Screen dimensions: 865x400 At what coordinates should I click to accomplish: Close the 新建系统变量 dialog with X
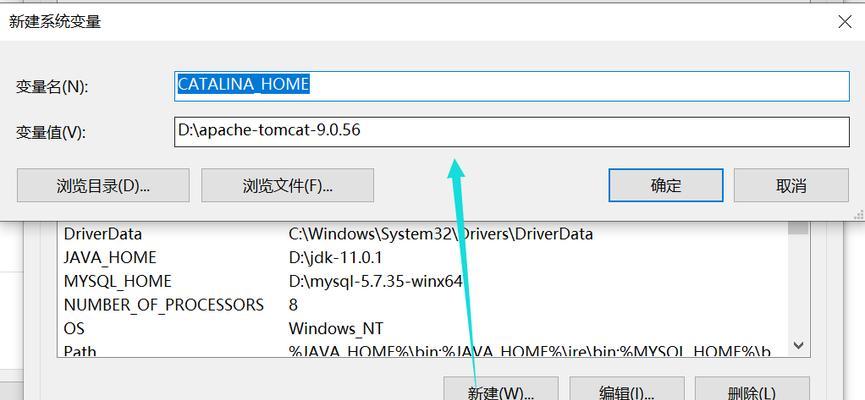(x=845, y=22)
